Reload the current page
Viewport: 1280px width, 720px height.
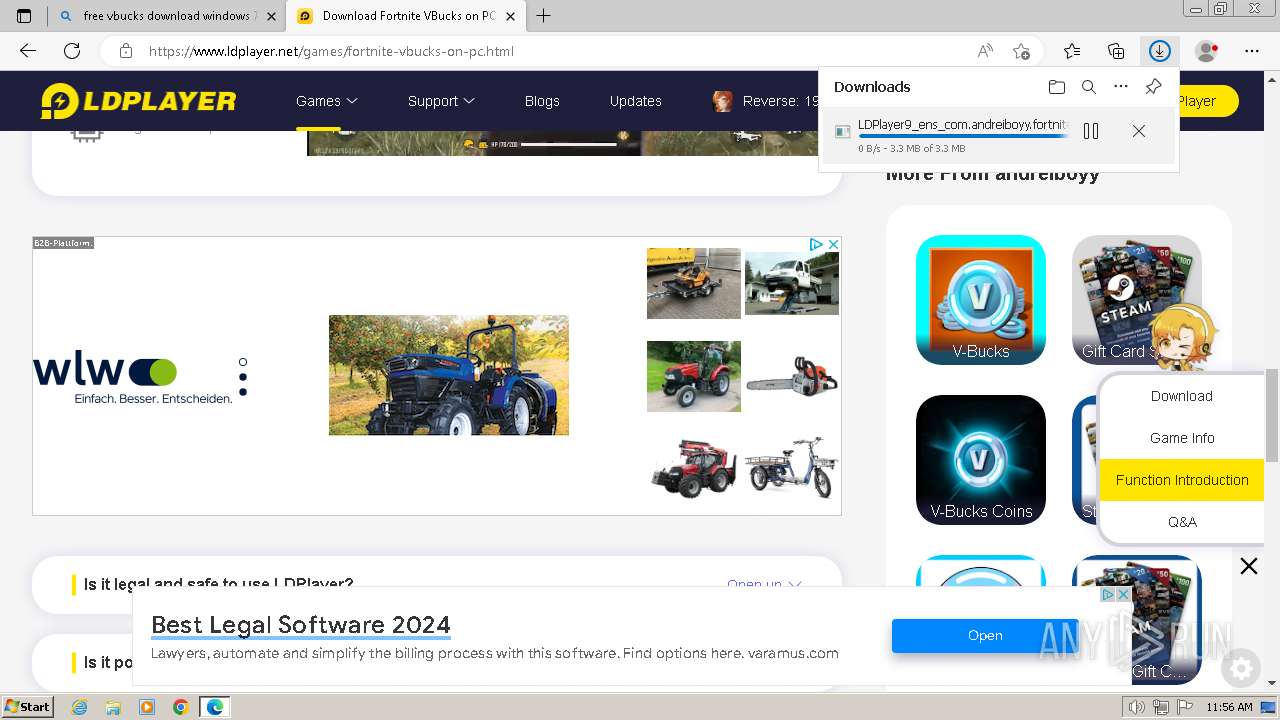(x=72, y=51)
